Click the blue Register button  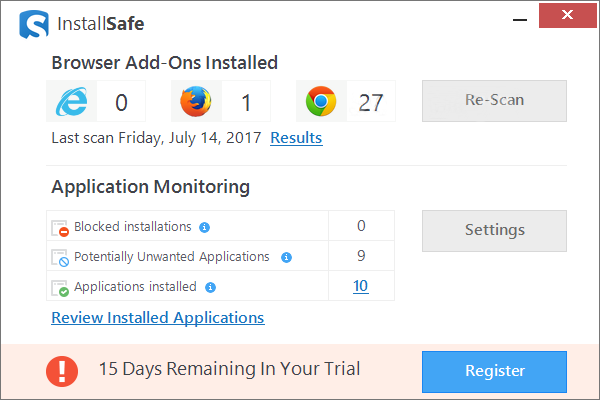point(494,371)
